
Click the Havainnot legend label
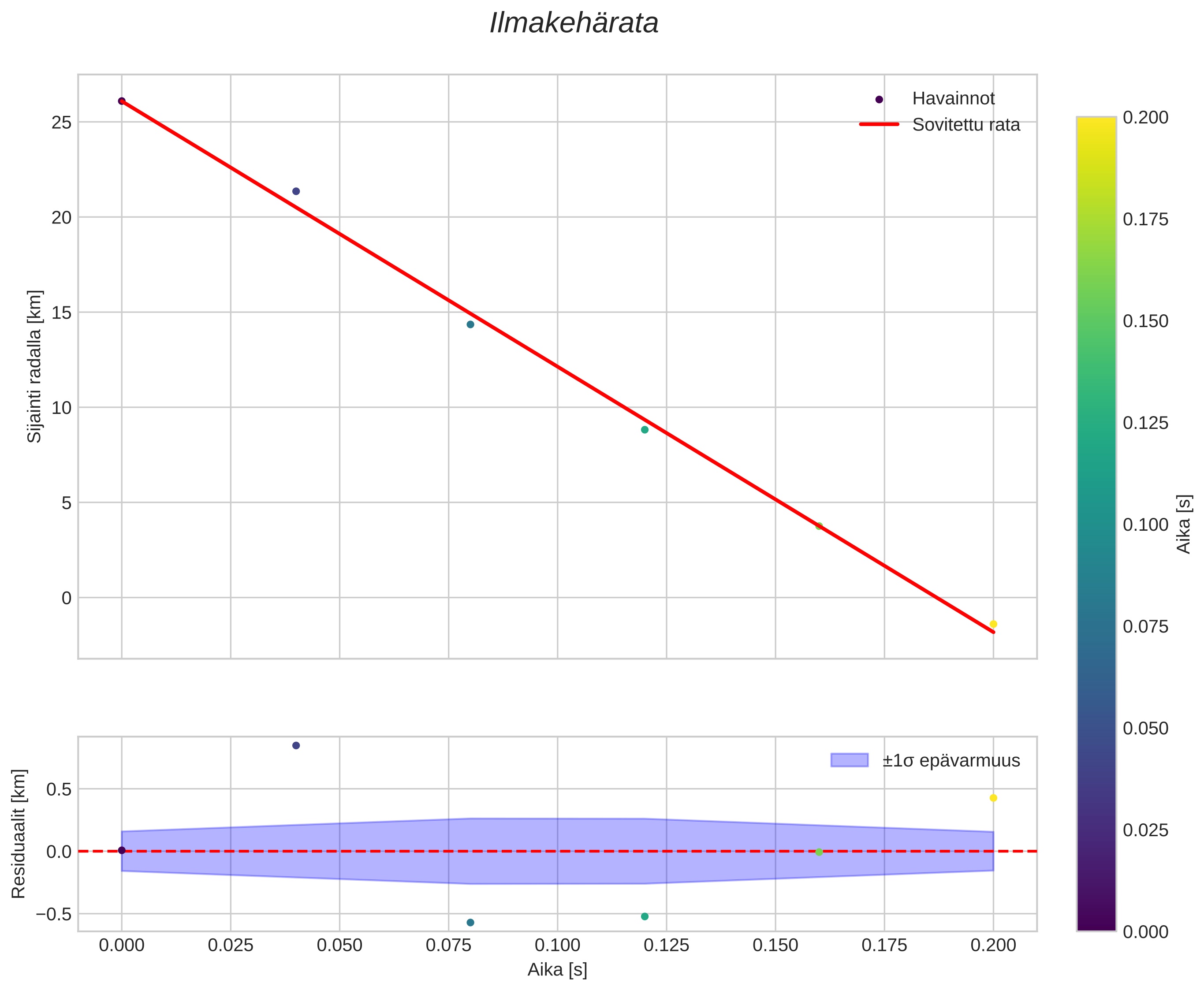953,99
